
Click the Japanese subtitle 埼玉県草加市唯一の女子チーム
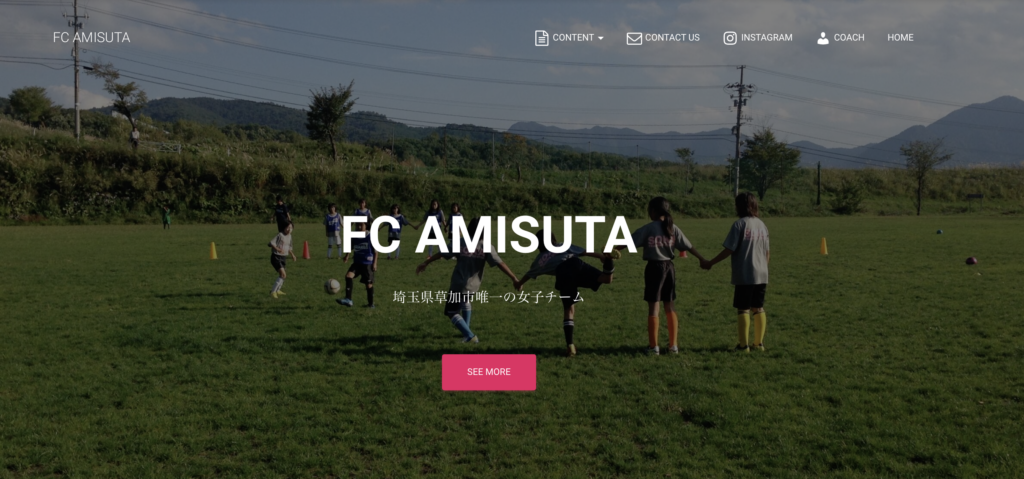pos(488,297)
